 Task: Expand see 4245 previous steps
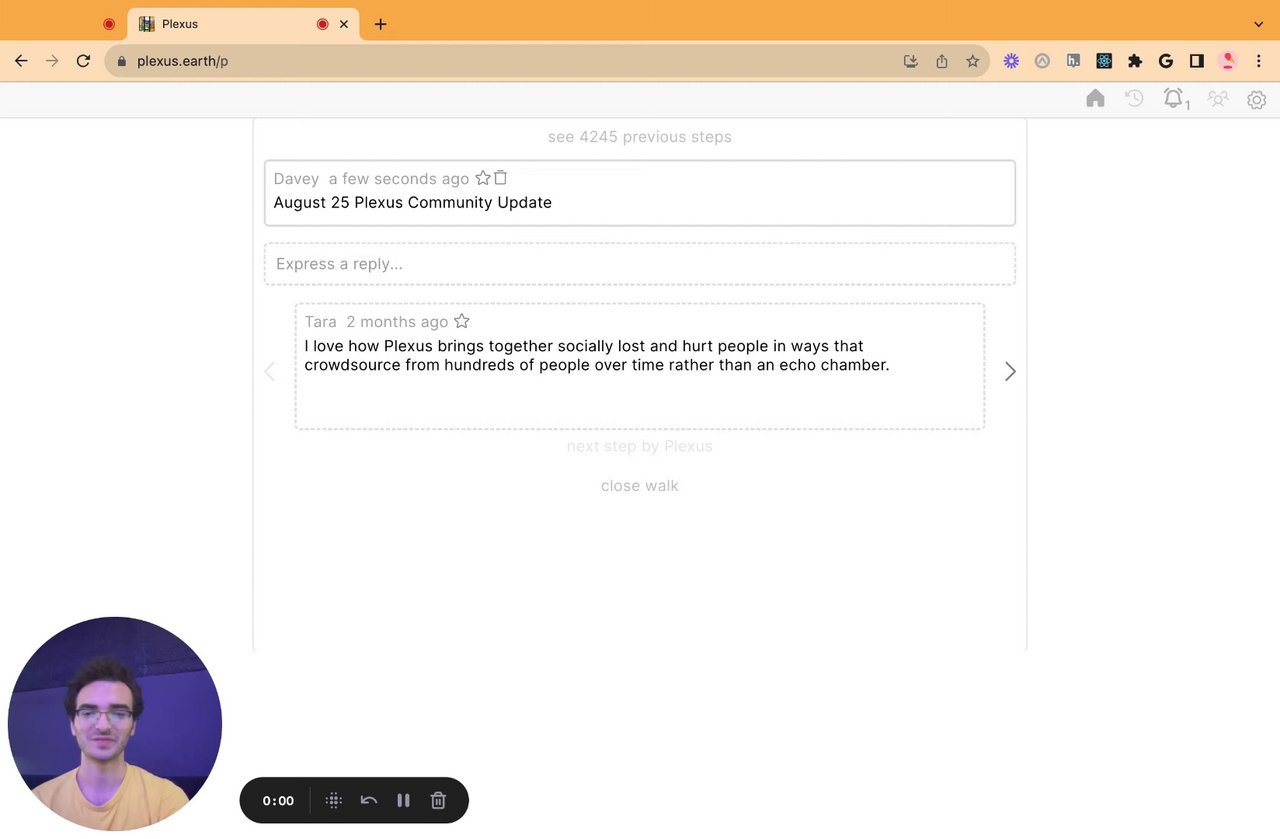640,137
